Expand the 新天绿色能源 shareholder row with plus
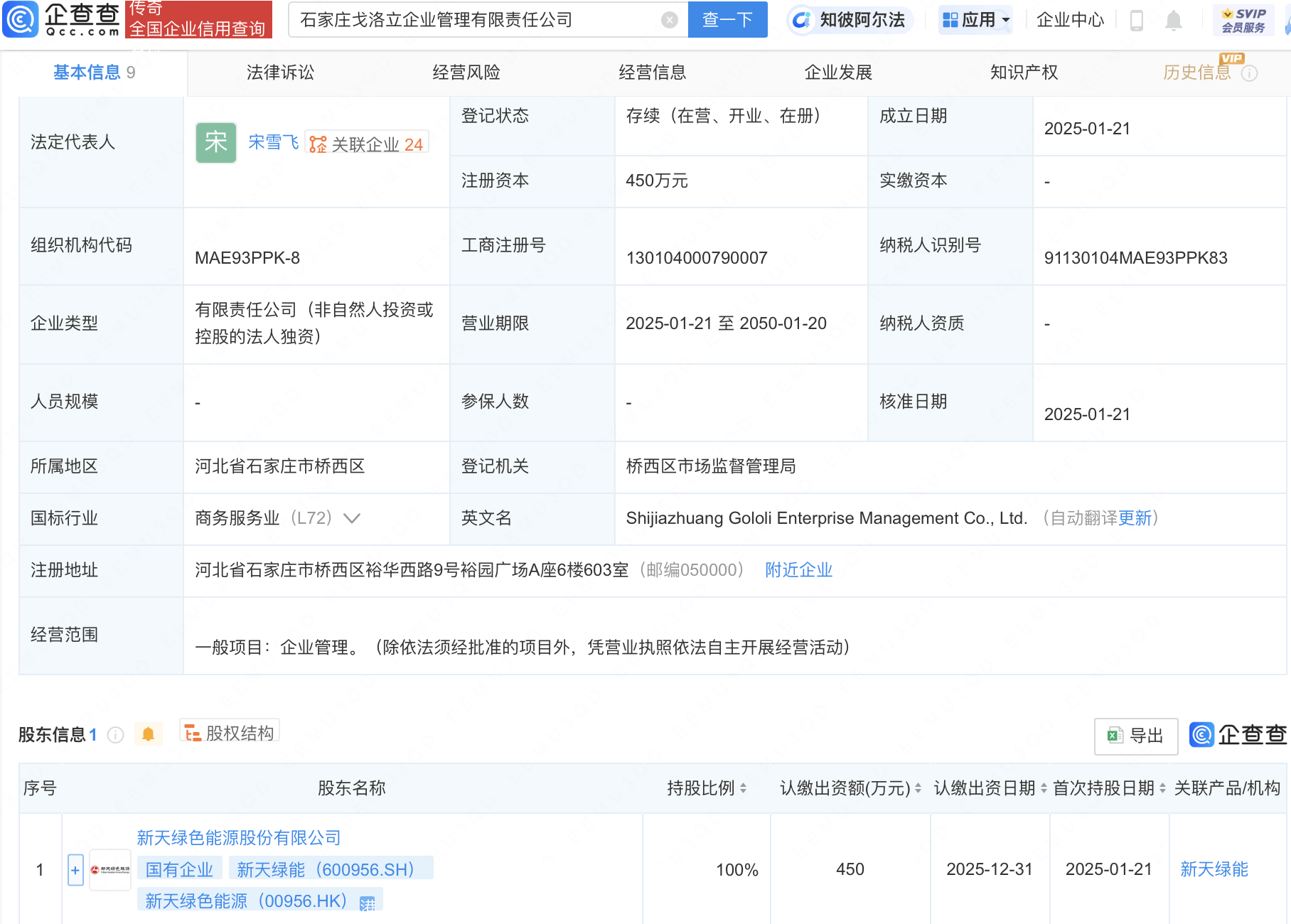 click(75, 870)
